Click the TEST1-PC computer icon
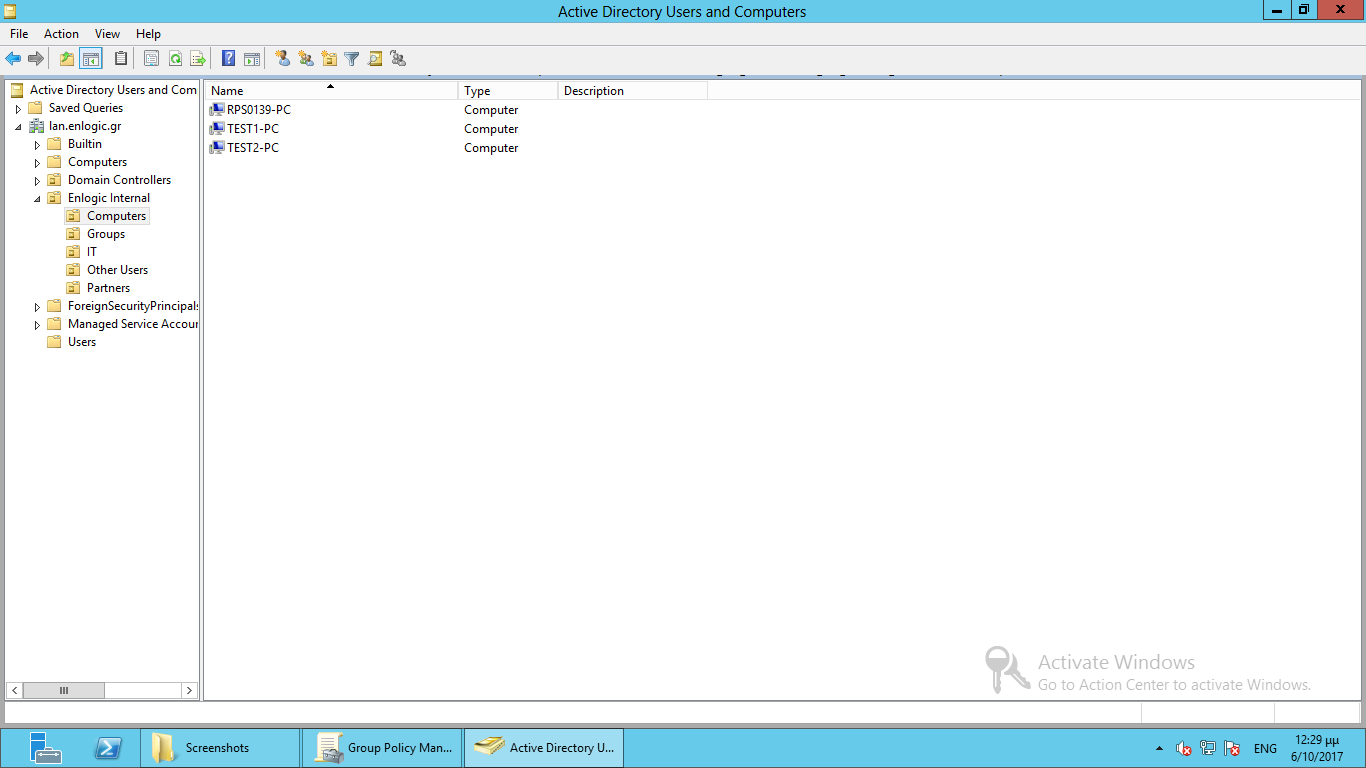1366x768 pixels. coord(217,129)
